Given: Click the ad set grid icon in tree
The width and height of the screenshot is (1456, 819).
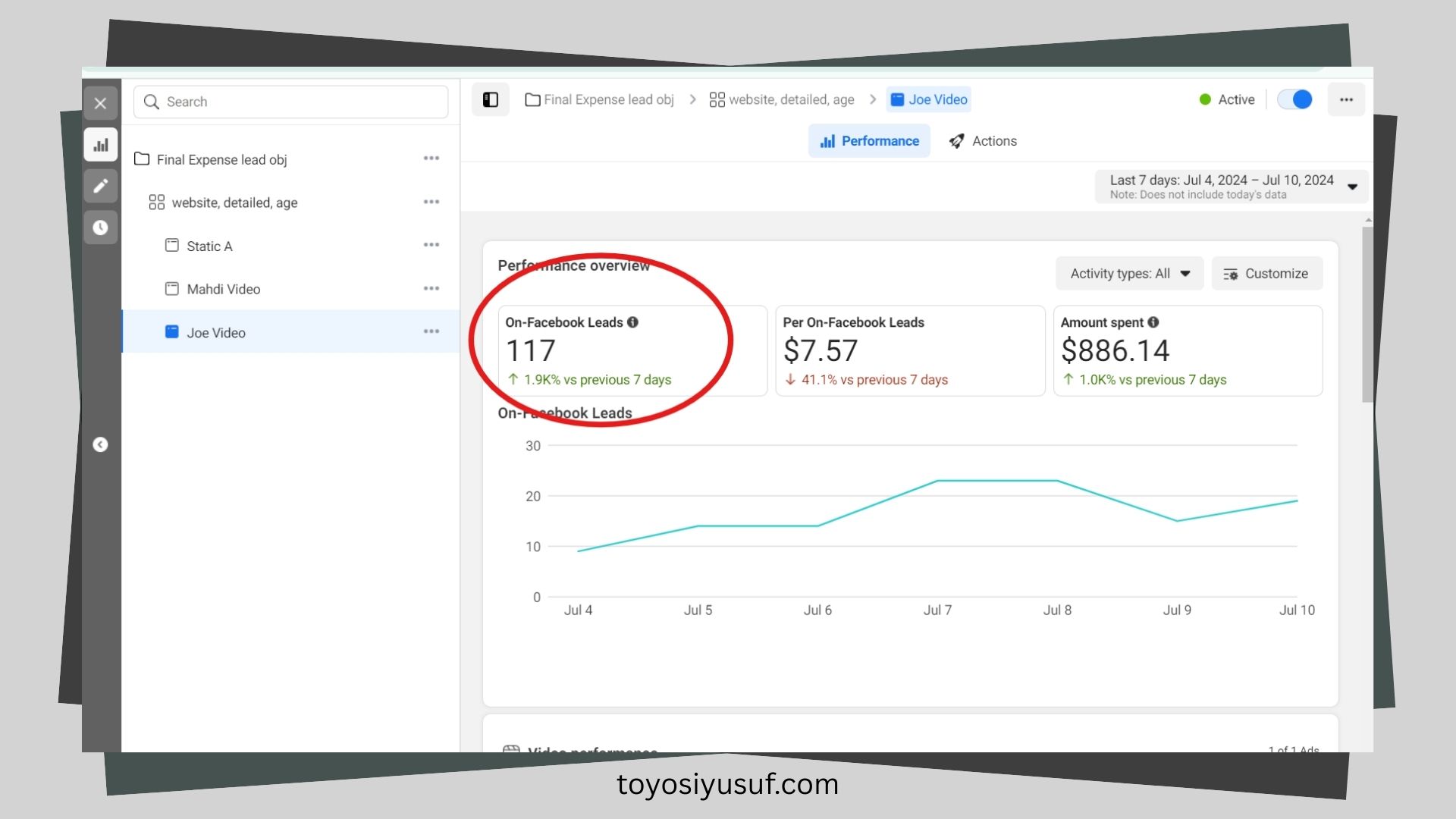Looking at the screenshot, I should [x=157, y=202].
